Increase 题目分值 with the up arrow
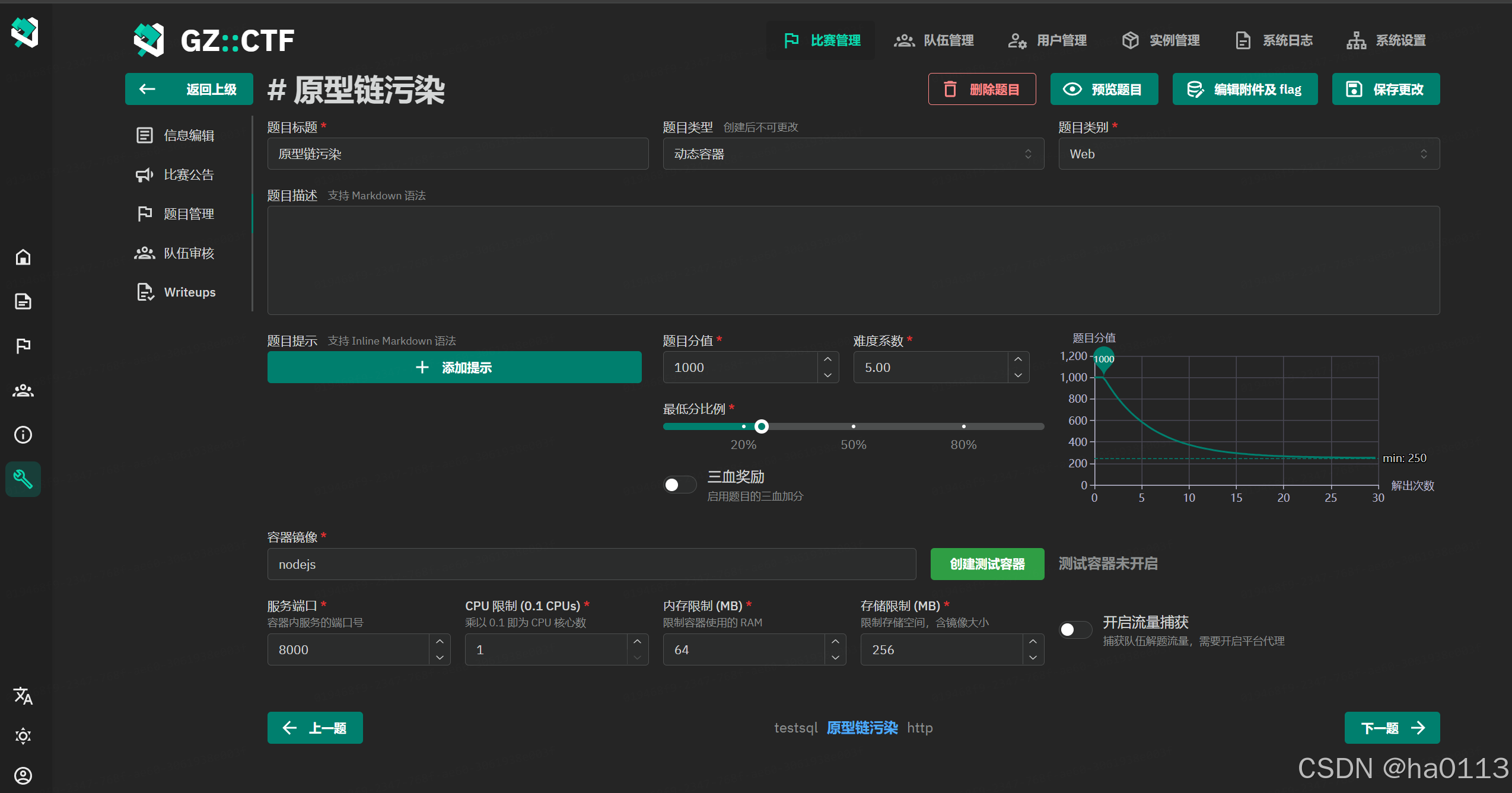 828,359
